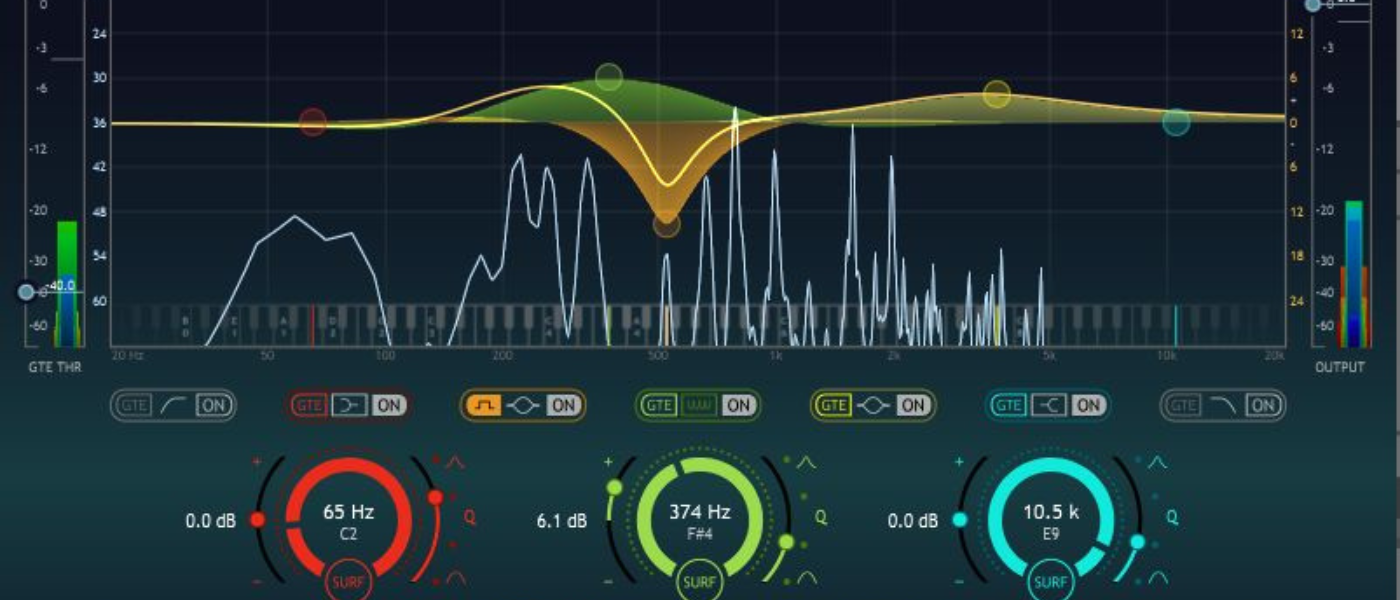Toggle the red band ON switch
The height and width of the screenshot is (600, 1400).
(388, 405)
